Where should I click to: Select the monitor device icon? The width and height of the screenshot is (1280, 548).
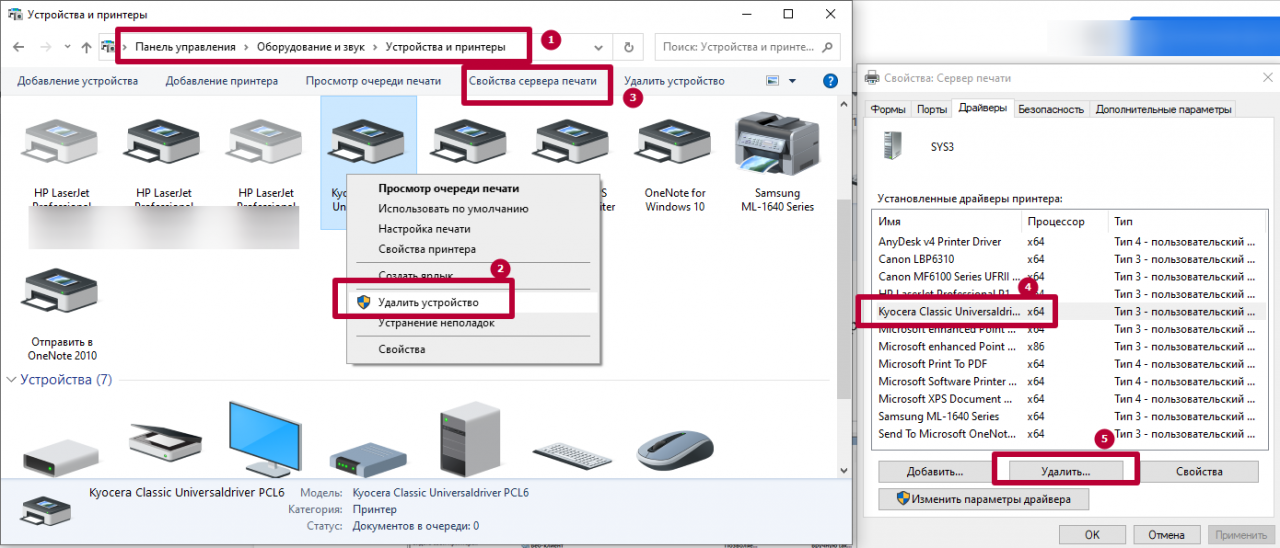point(264,440)
